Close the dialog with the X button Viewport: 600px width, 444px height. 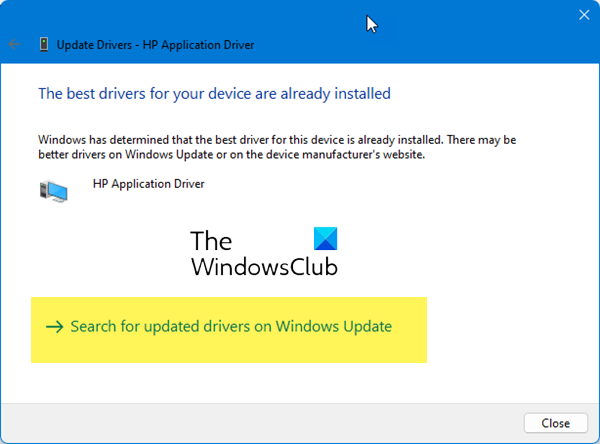(584, 15)
